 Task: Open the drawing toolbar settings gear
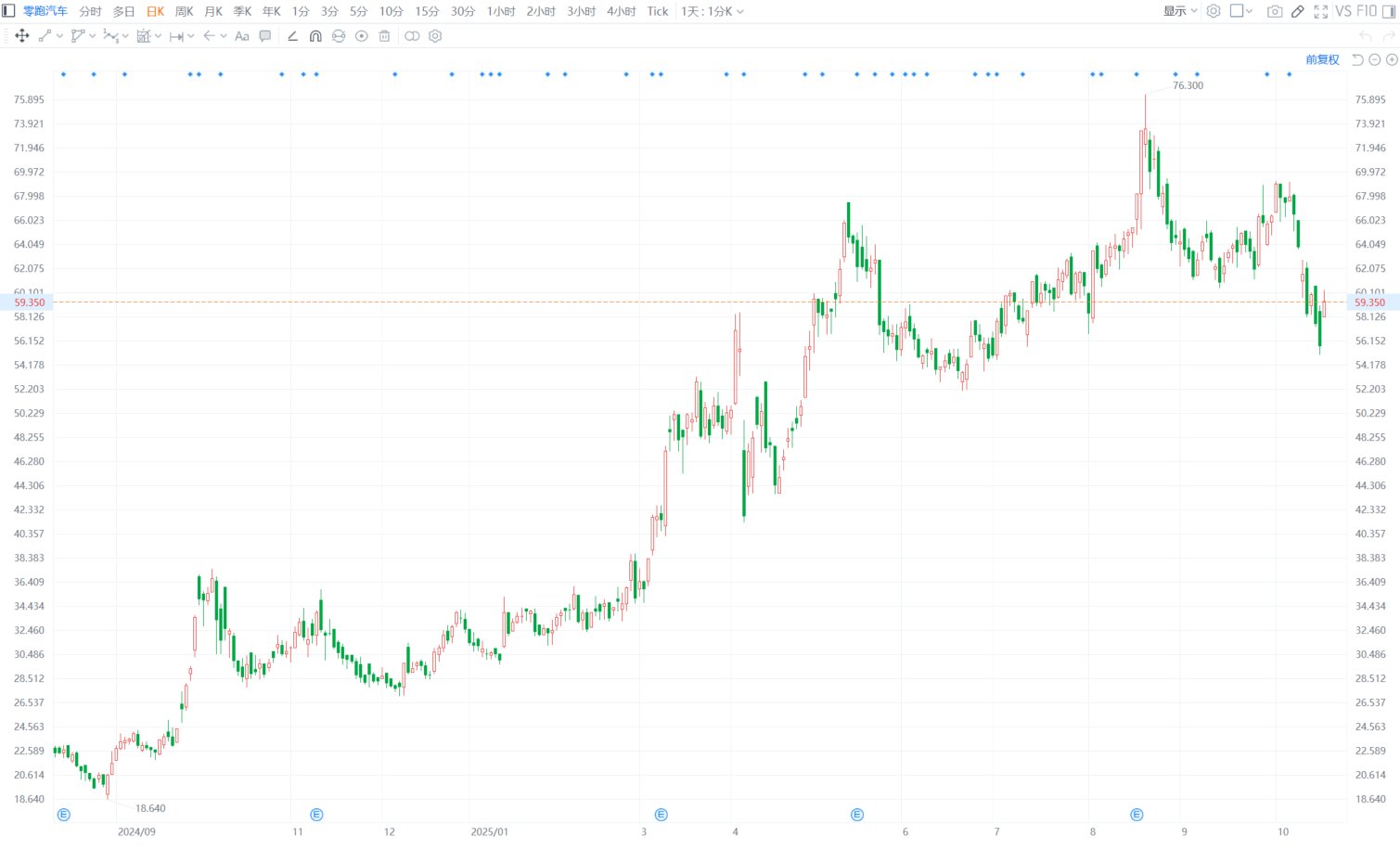(x=435, y=36)
